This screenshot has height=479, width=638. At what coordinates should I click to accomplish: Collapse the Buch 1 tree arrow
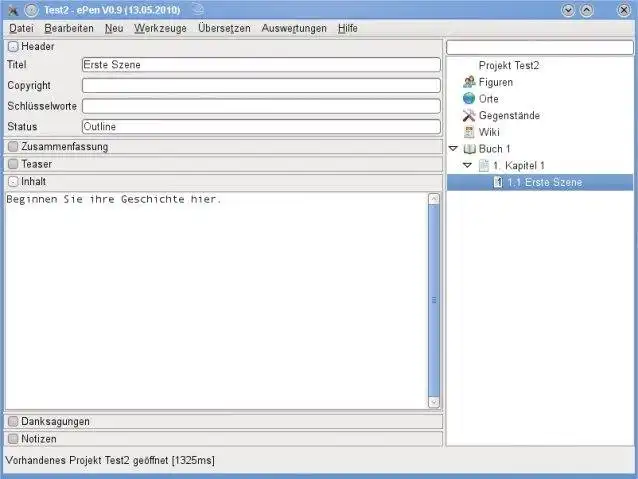(x=453, y=149)
